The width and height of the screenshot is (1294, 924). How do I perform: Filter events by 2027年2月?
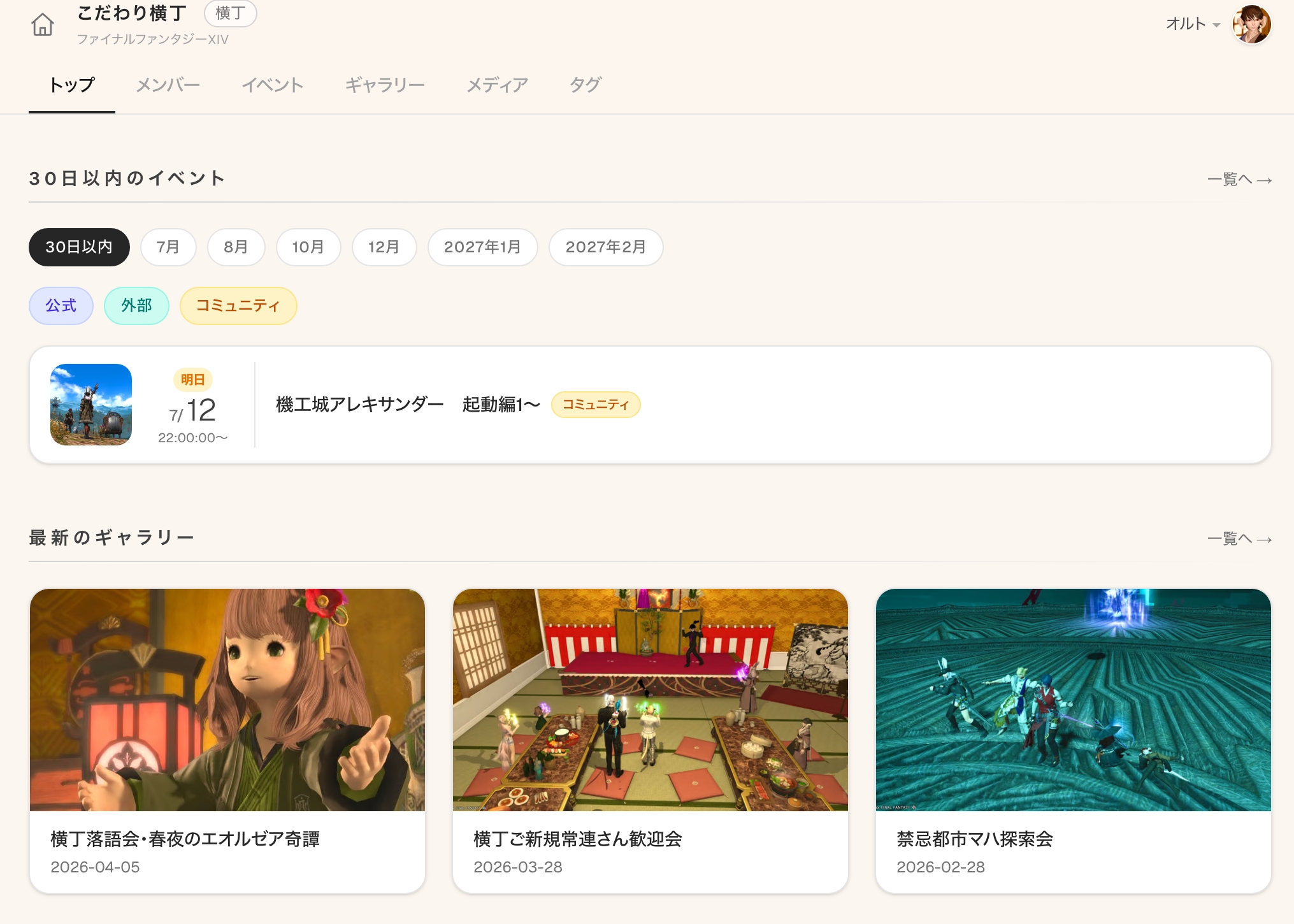tap(606, 247)
